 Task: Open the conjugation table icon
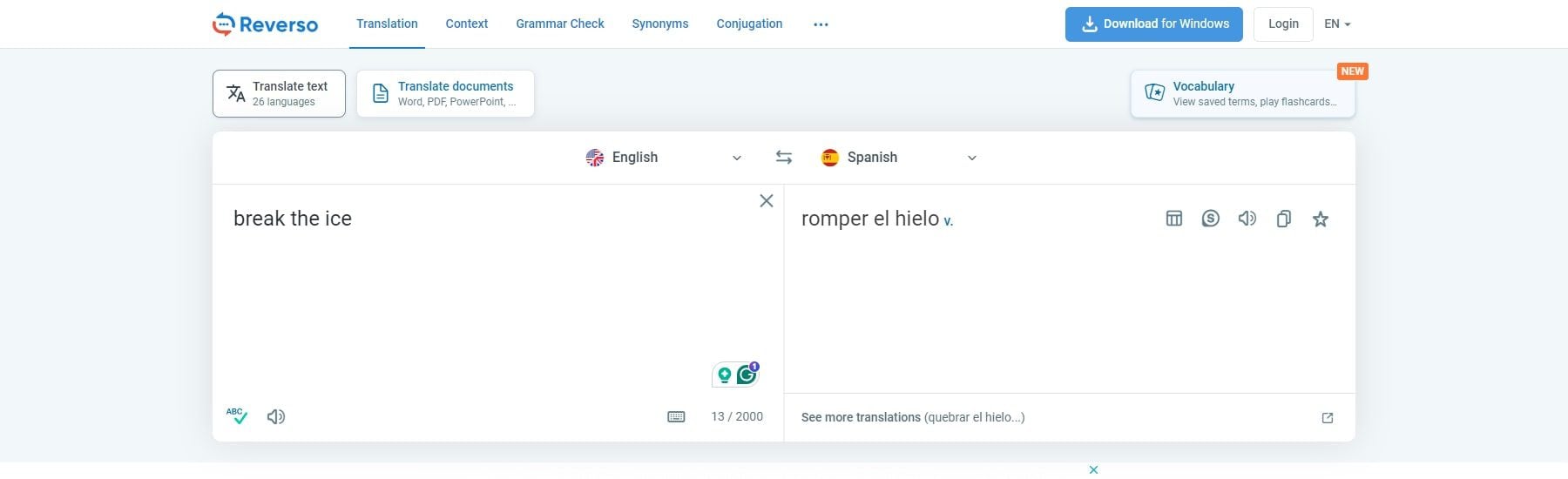(x=1173, y=219)
